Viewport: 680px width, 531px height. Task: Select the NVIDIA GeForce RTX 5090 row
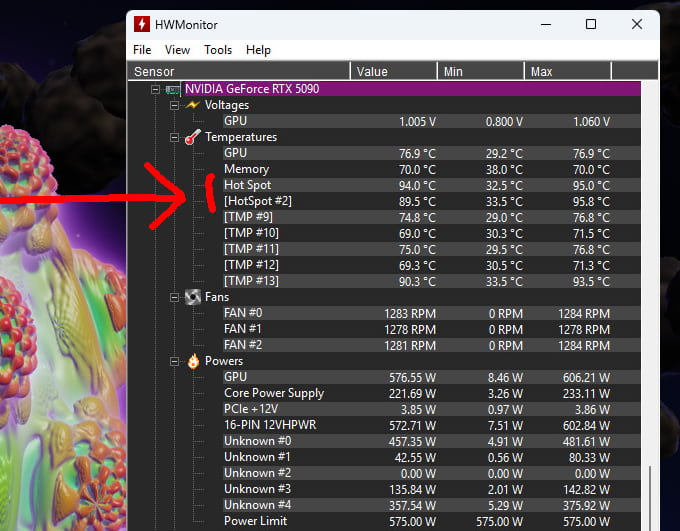pyautogui.click(x=412, y=89)
